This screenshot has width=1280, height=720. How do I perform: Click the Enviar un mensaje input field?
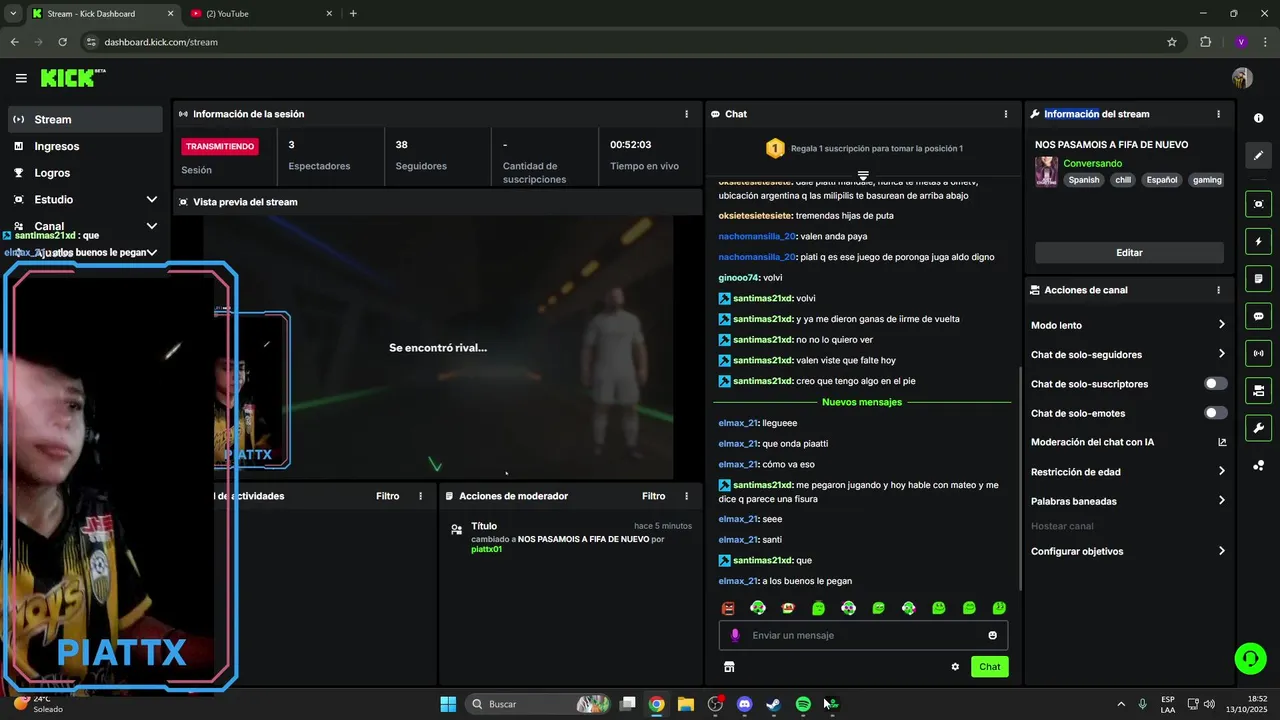(x=863, y=635)
